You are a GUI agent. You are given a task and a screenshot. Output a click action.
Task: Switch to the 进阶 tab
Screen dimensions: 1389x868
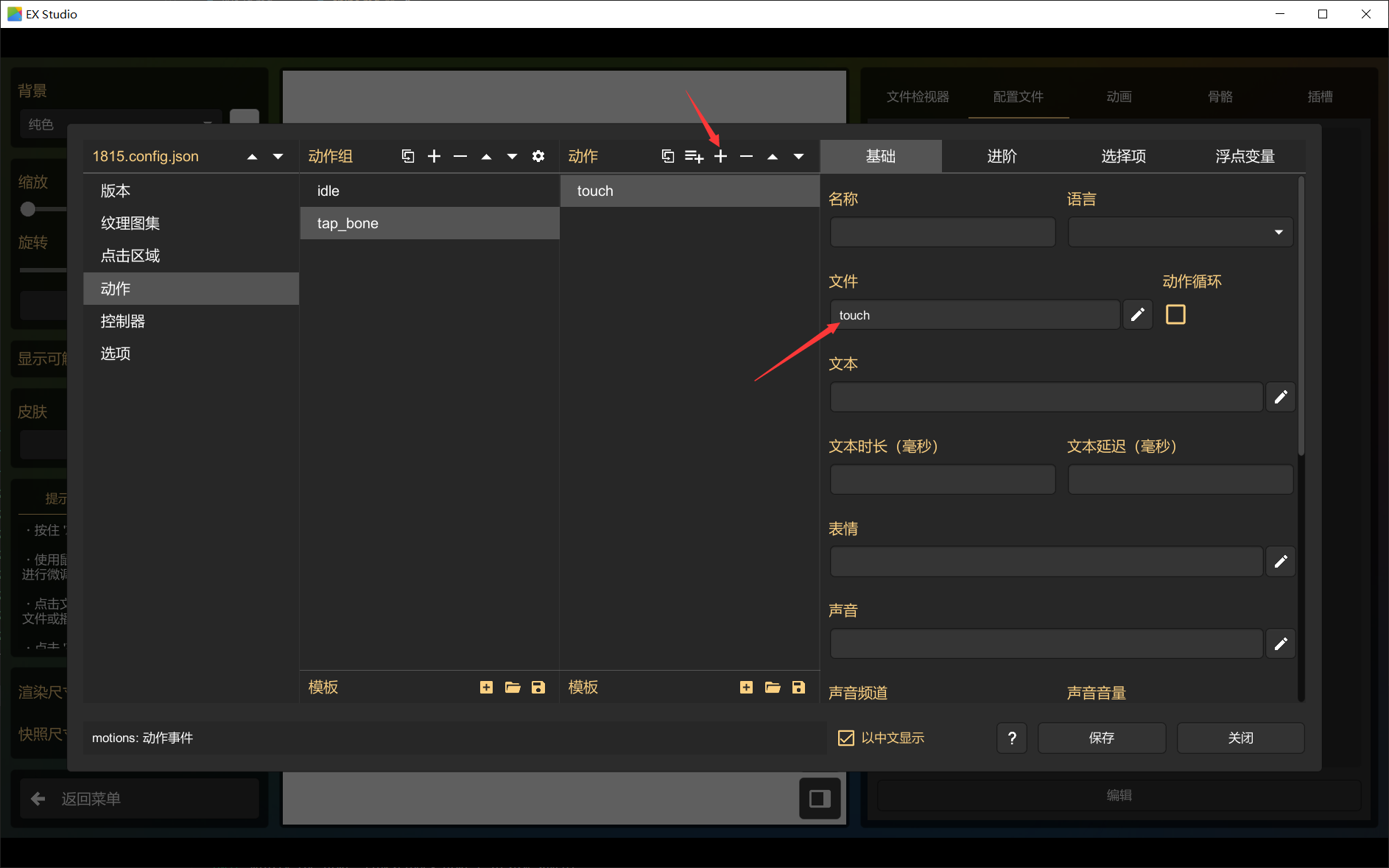coord(1002,156)
